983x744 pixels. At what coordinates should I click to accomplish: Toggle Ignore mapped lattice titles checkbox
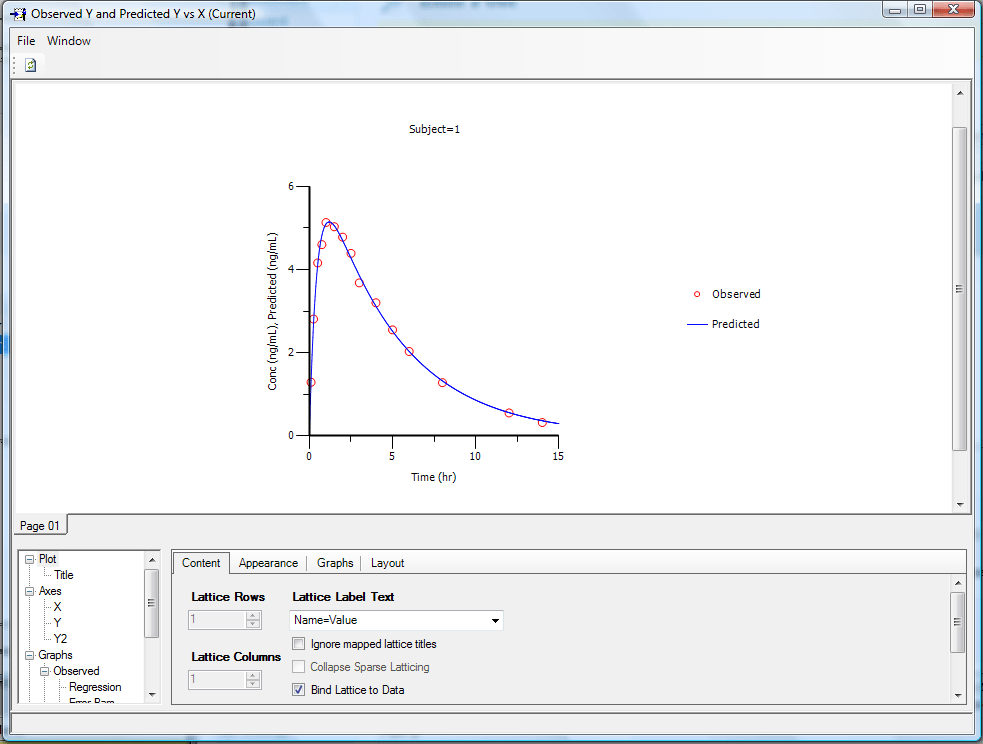coord(299,644)
